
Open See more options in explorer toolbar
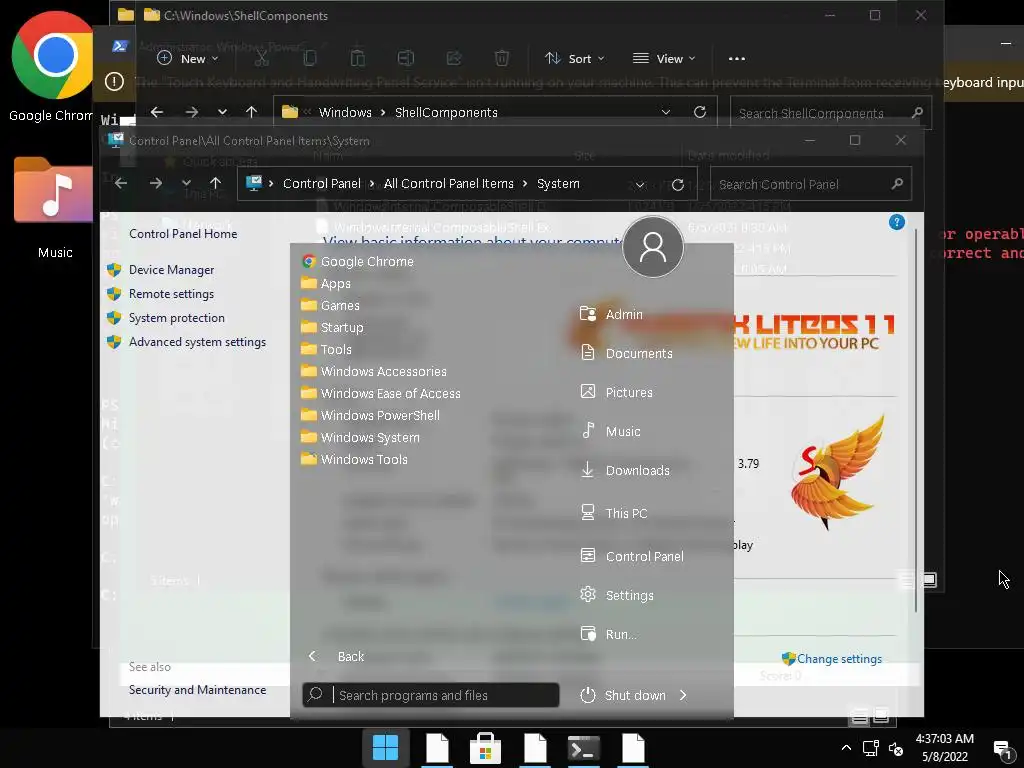coord(737,59)
